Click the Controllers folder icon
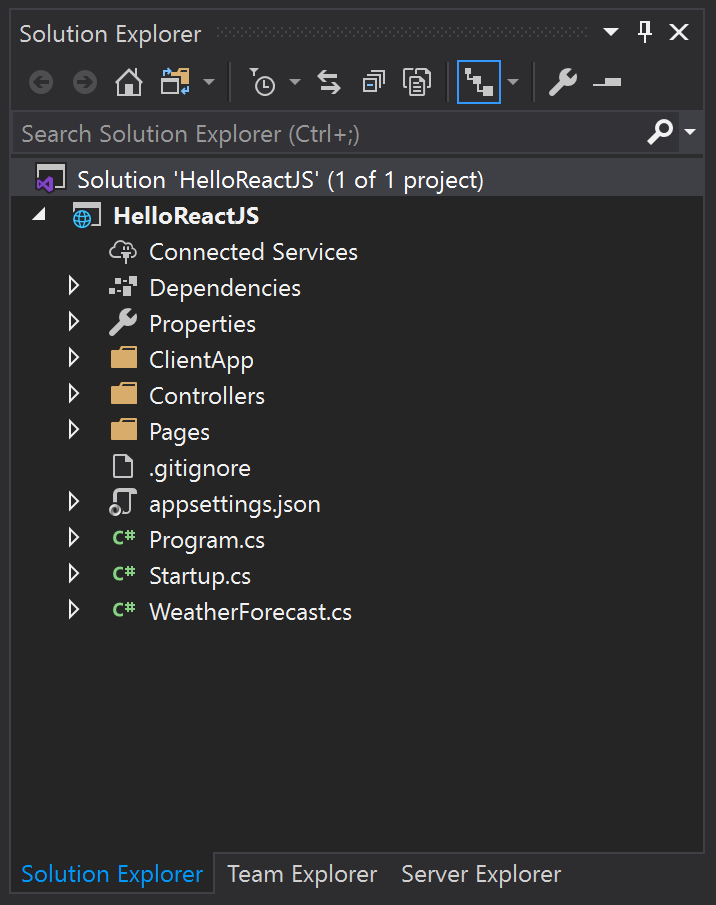The height and width of the screenshot is (905, 716). [x=124, y=394]
